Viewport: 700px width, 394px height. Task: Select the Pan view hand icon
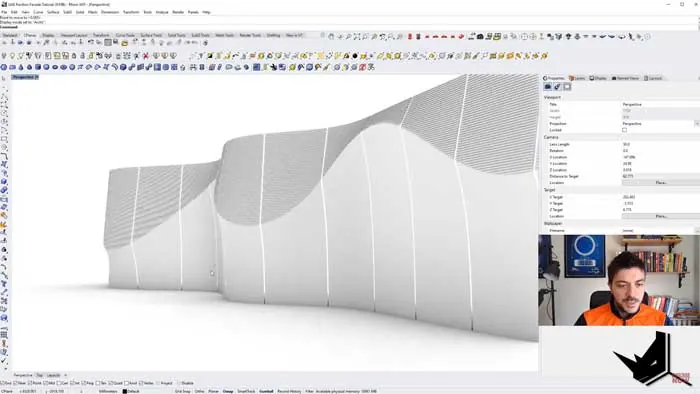tap(331, 37)
